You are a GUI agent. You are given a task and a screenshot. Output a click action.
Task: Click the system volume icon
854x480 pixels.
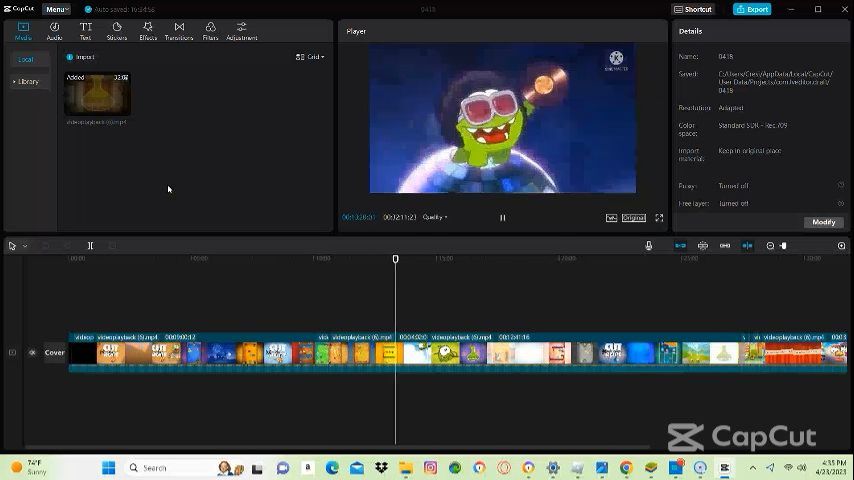802,467
